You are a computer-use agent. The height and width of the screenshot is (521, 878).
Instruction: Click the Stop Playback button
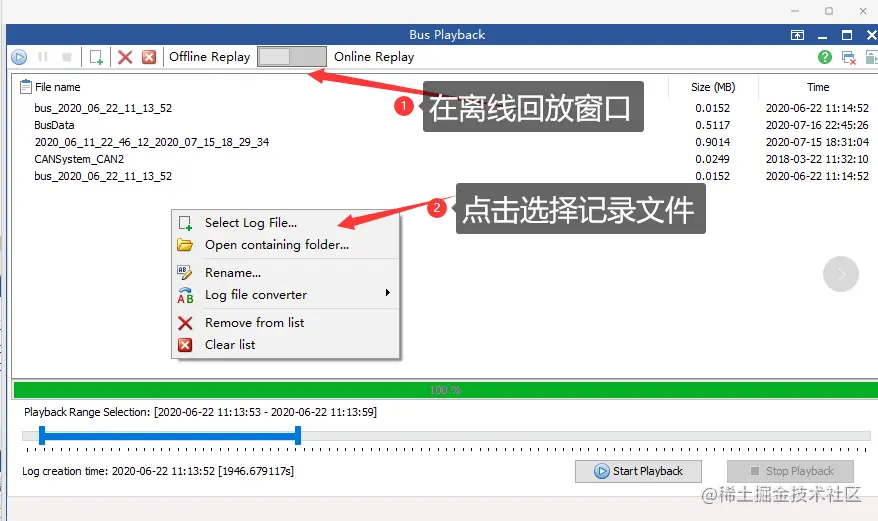click(791, 471)
